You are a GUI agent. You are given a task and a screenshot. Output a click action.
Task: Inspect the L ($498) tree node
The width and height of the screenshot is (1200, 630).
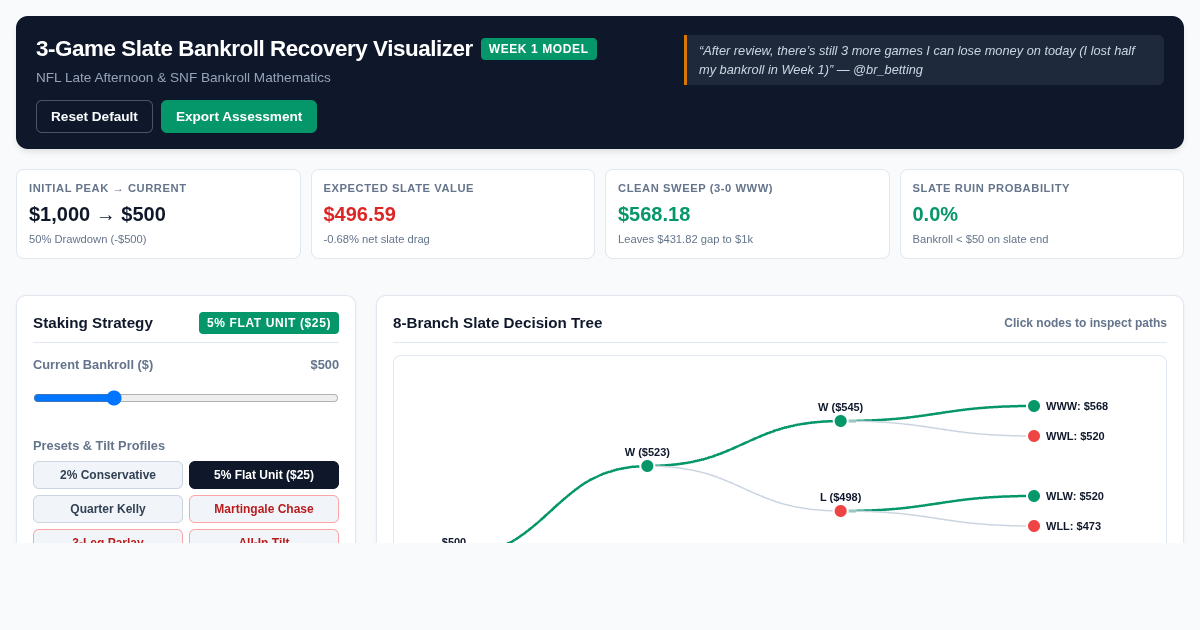point(841,511)
